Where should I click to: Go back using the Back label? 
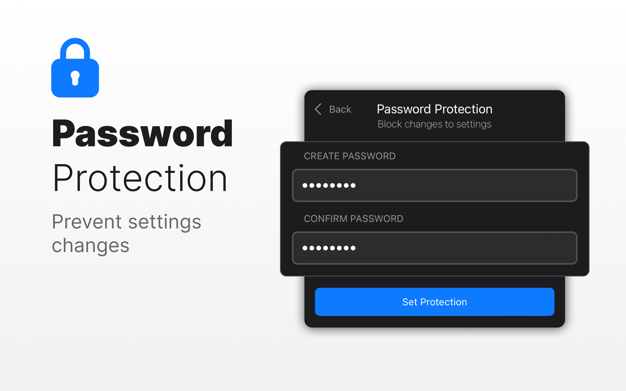coord(340,109)
